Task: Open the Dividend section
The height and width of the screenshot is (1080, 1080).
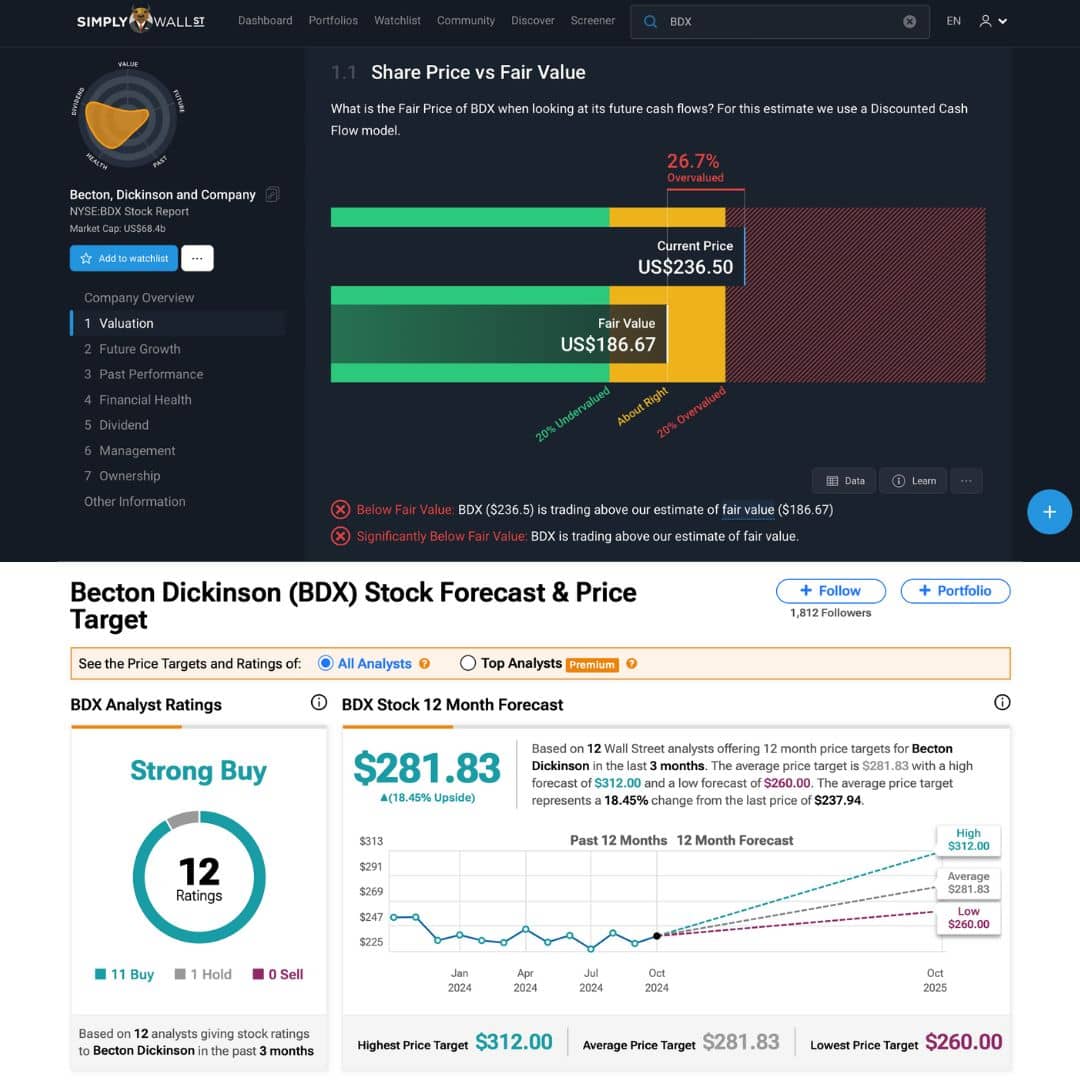Action: 116,425
